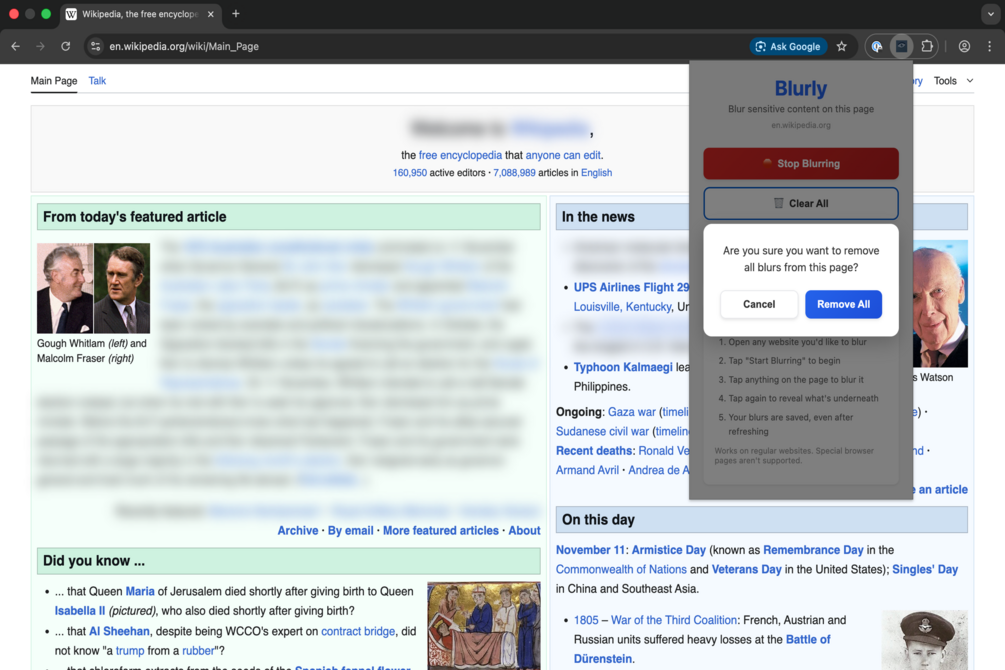Click the Gough Whitlam and Malcolm Fraser photo

[x=94, y=288]
